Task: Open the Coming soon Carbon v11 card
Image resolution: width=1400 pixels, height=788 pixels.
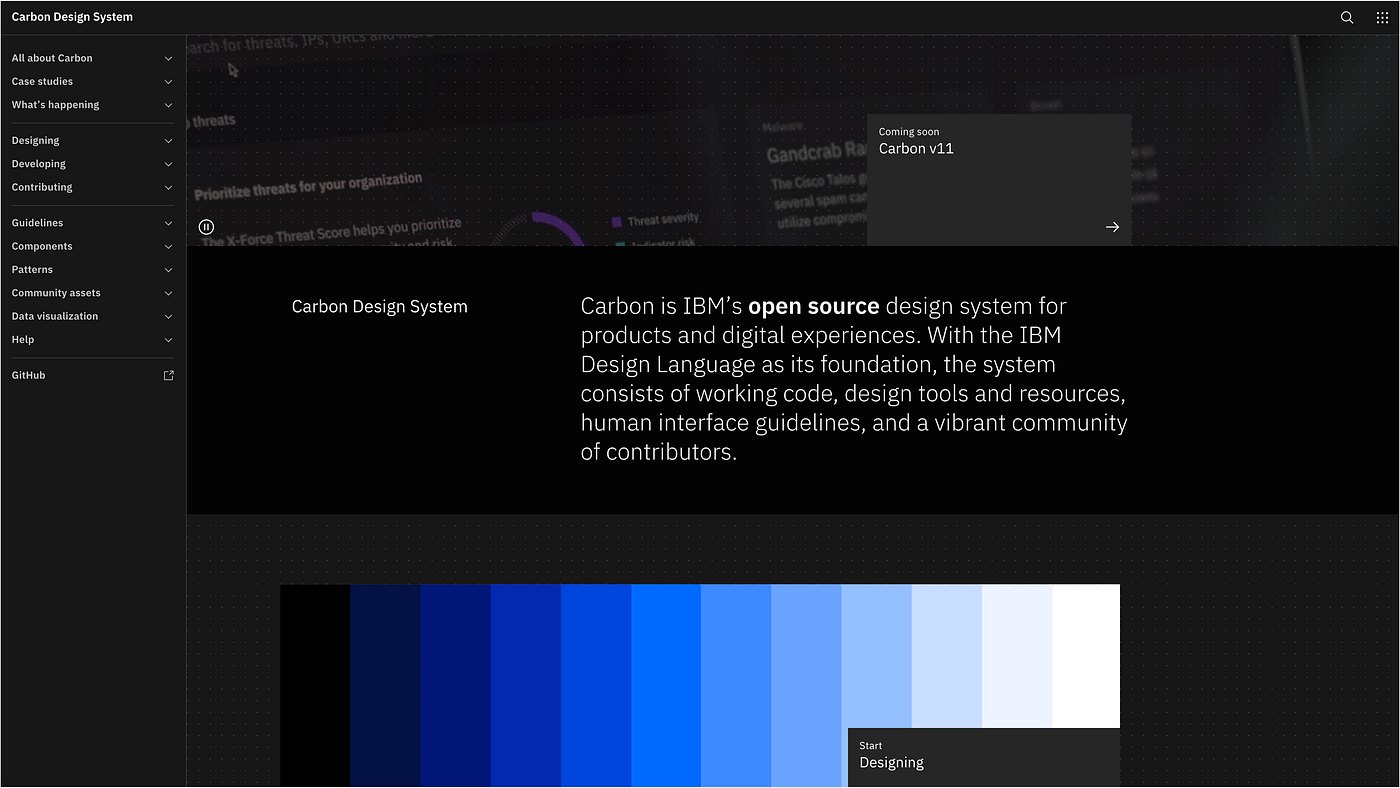Action: pos(999,180)
